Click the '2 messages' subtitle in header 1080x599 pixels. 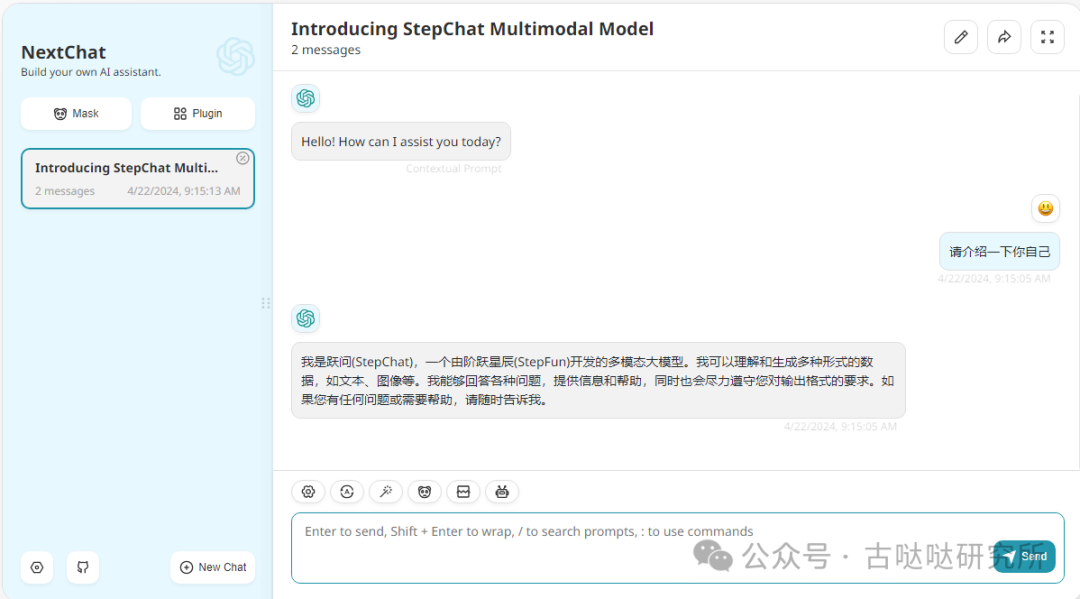coord(326,50)
